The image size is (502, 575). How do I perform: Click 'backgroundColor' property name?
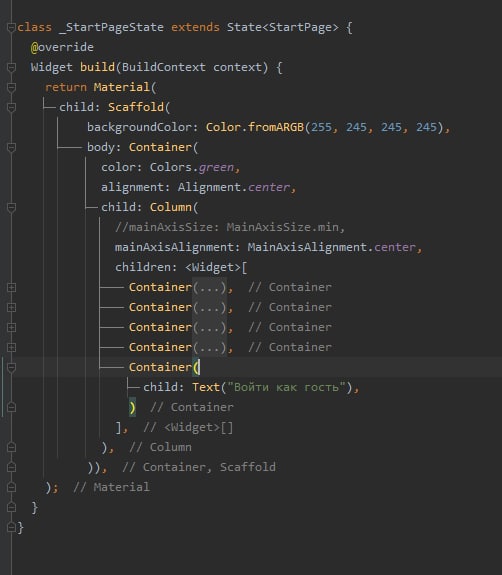pyautogui.click(x=139, y=127)
